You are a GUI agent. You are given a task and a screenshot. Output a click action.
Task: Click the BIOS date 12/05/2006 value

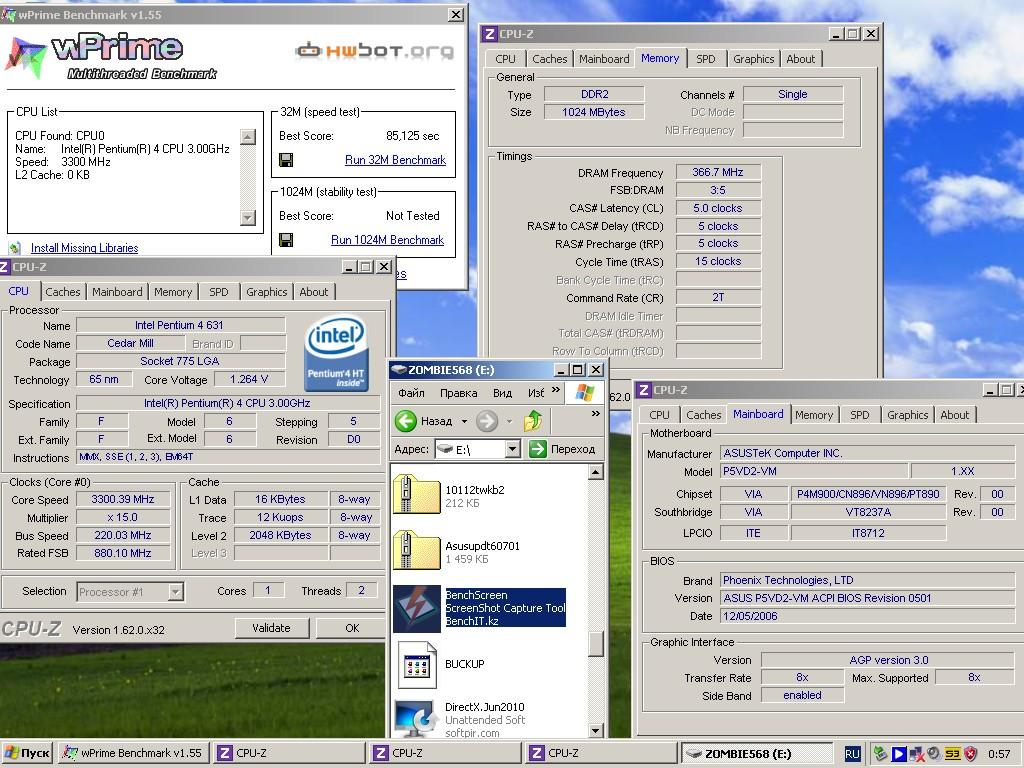pos(867,616)
